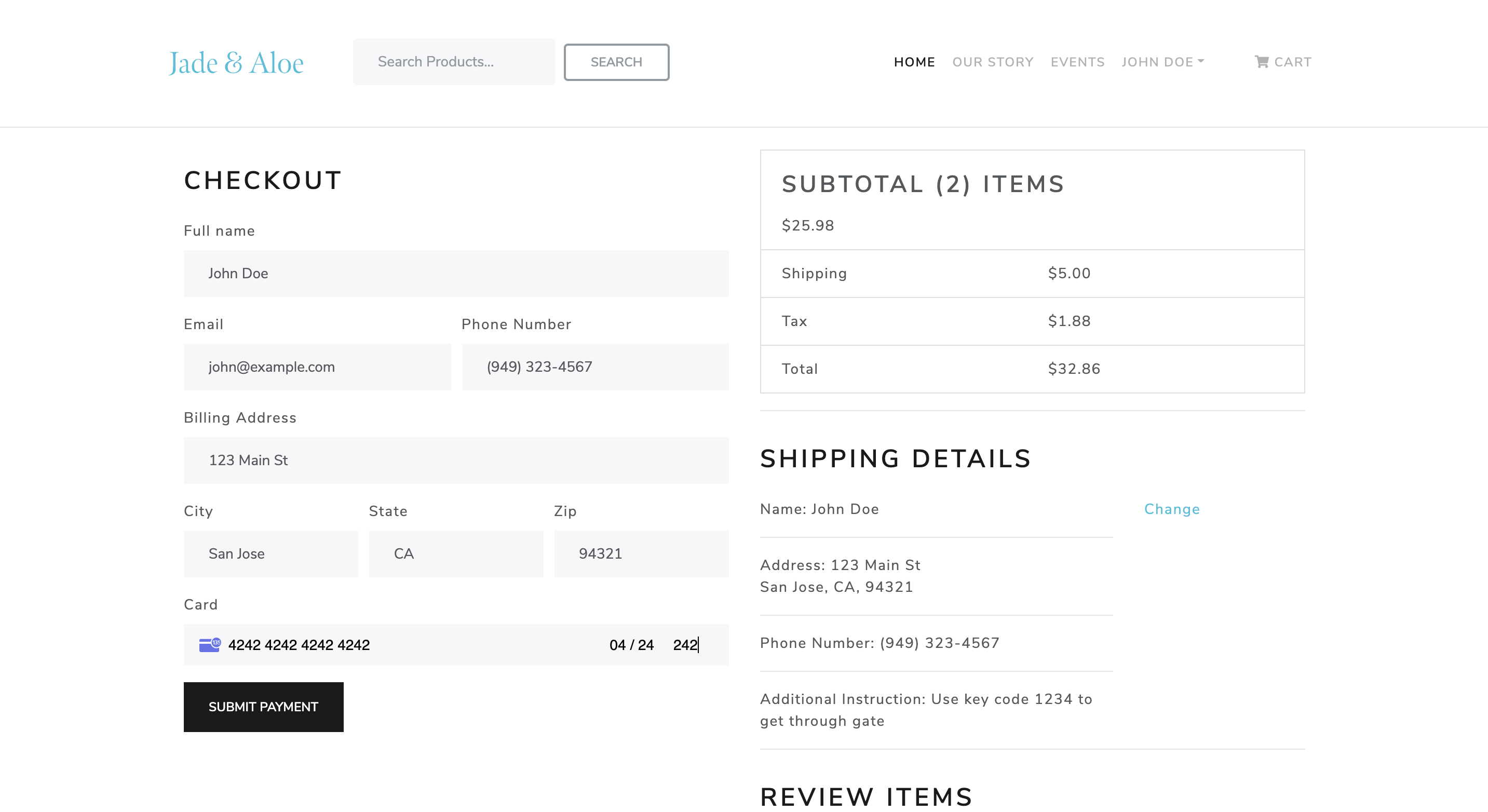Click the card number 4242 4242 4242 4242
This screenshot has height=812, width=1488.
click(x=299, y=644)
